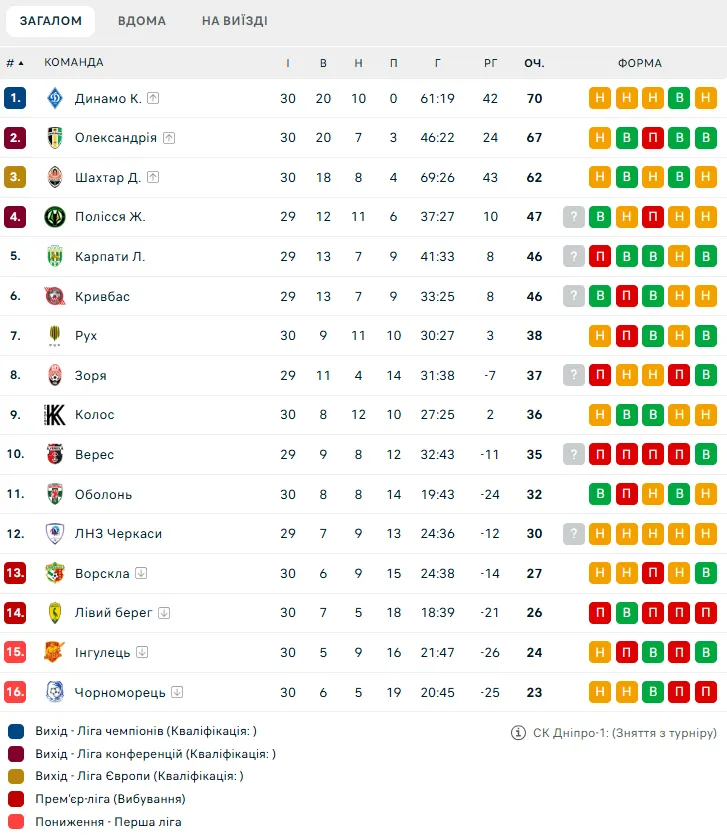
Task: Click the Колос club logo
Action: [x=55, y=415]
